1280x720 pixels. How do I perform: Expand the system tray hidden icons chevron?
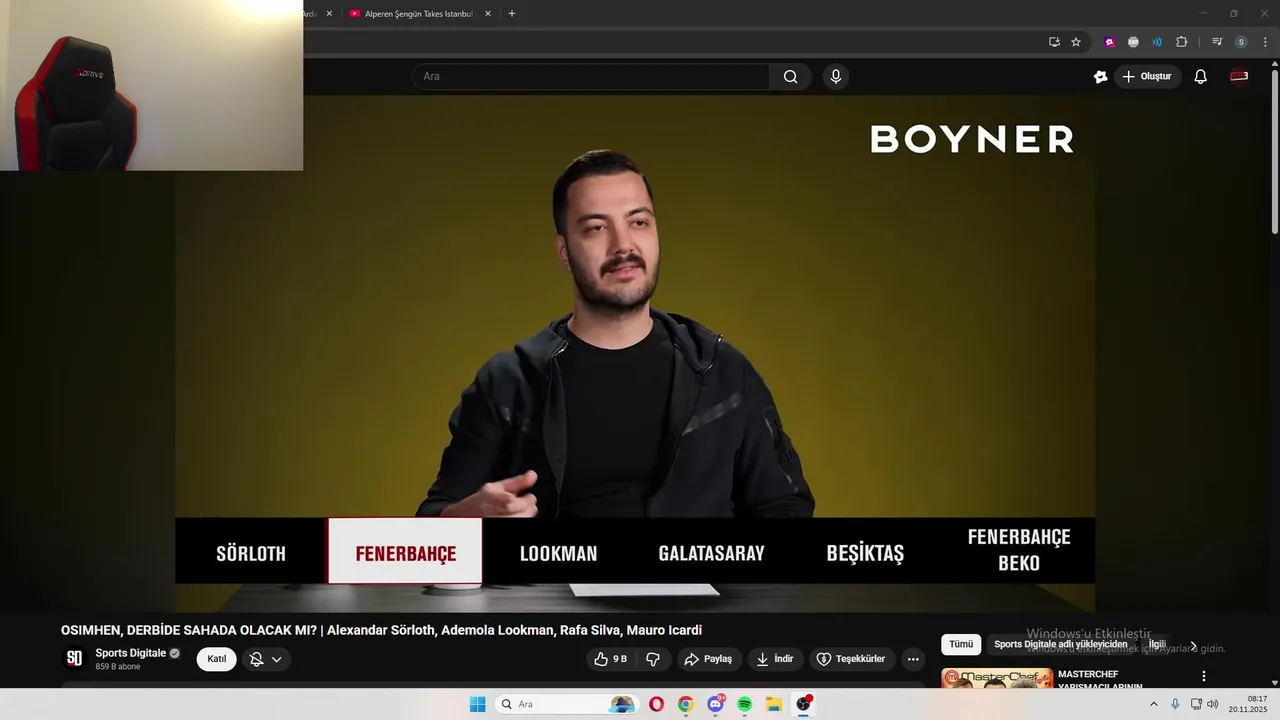[x=1153, y=704]
